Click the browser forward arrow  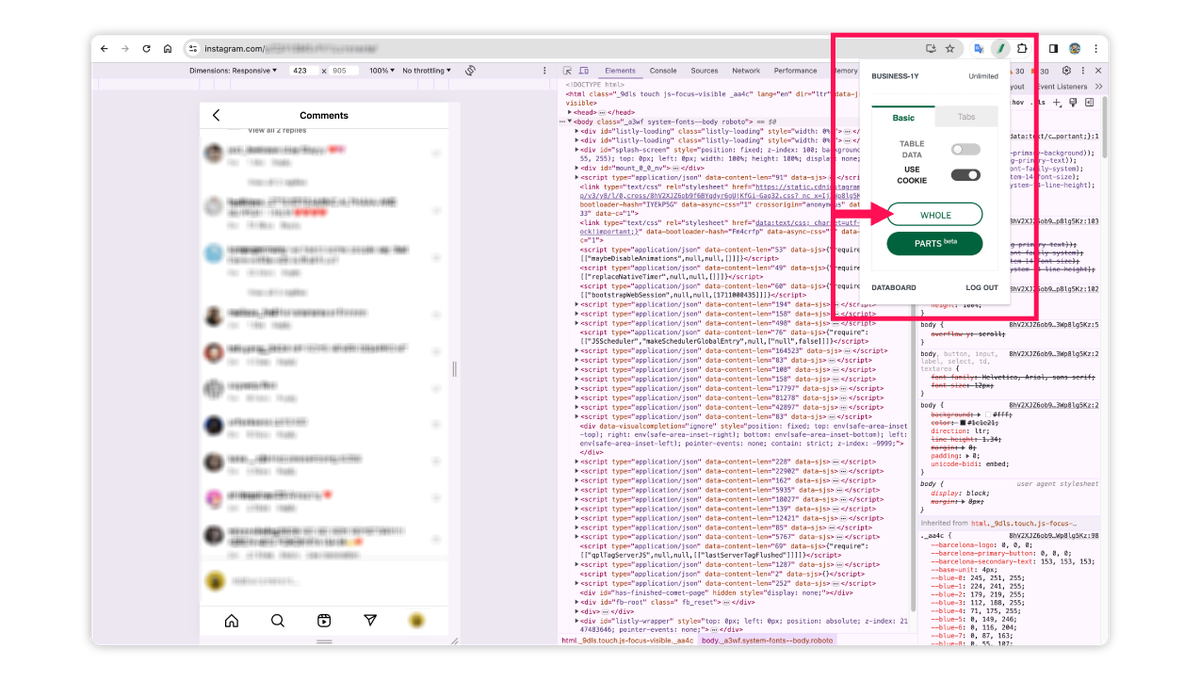click(125, 48)
